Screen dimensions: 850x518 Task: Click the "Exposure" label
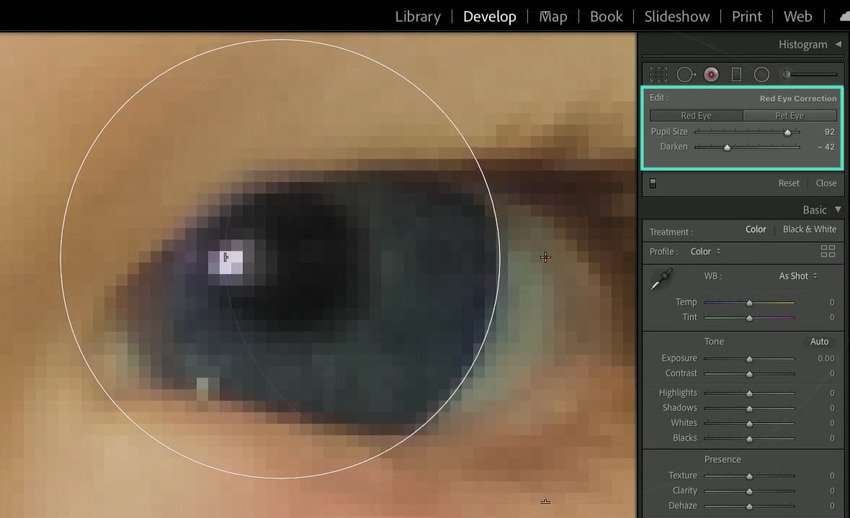click(x=679, y=358)
